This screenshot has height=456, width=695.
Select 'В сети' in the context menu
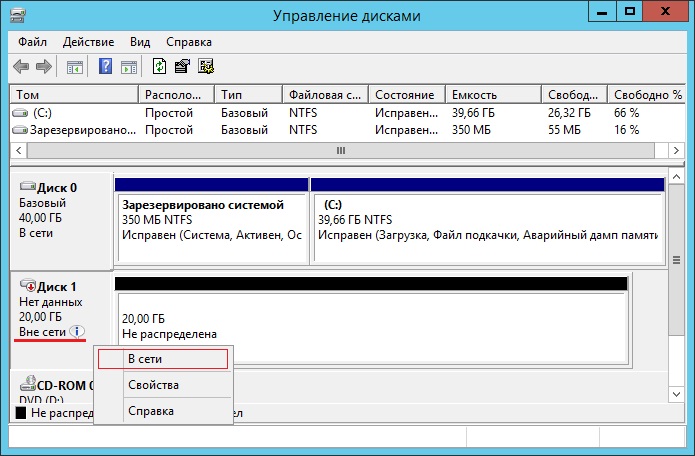point(163,358)
